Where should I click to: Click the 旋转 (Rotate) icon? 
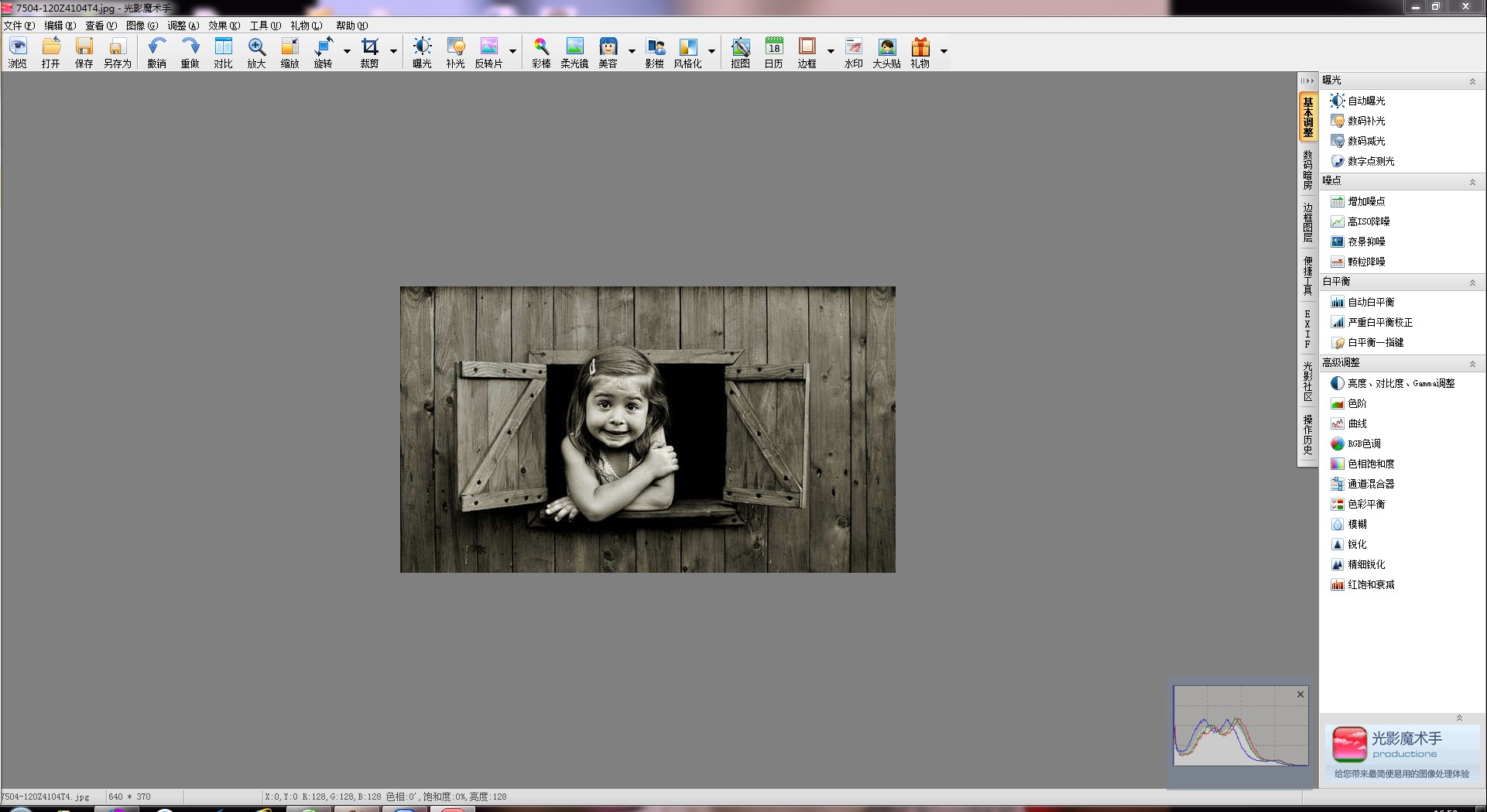coord(324,53)
